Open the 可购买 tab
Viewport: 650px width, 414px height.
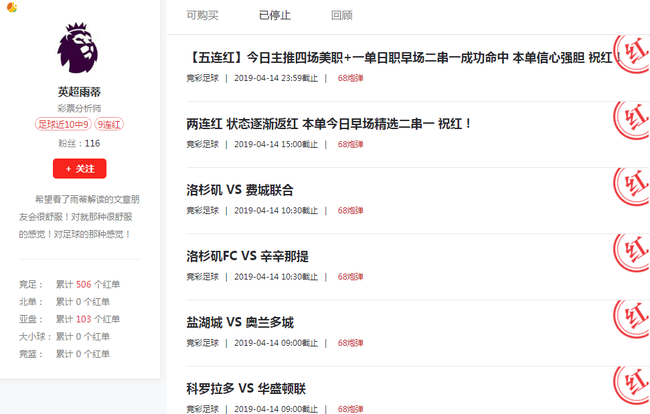coord(202,15)
